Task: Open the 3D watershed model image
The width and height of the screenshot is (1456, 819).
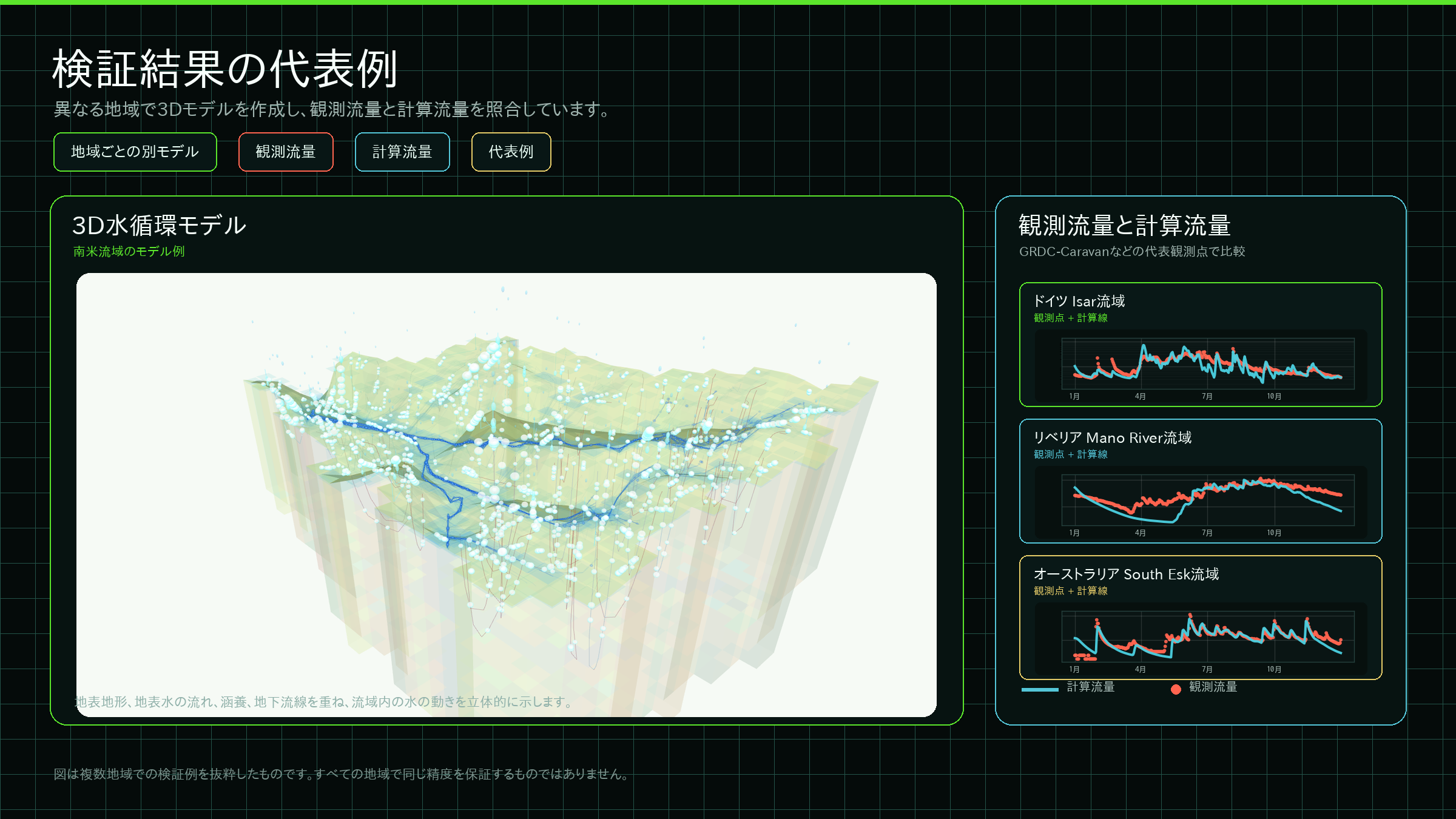Action: coord(507,494)
